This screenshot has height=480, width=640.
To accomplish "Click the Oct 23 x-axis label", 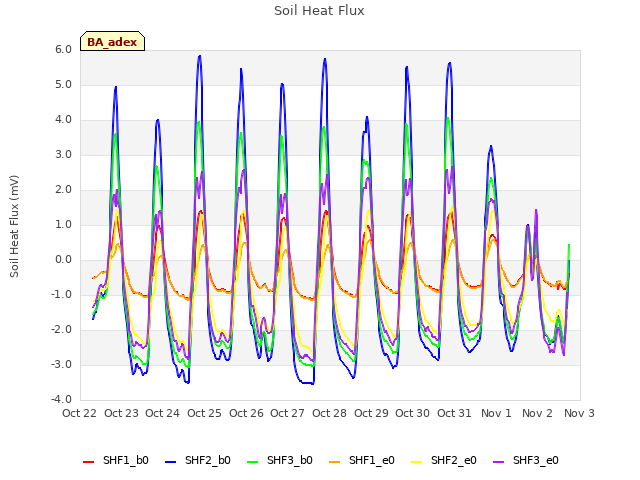I will (122, 413).
